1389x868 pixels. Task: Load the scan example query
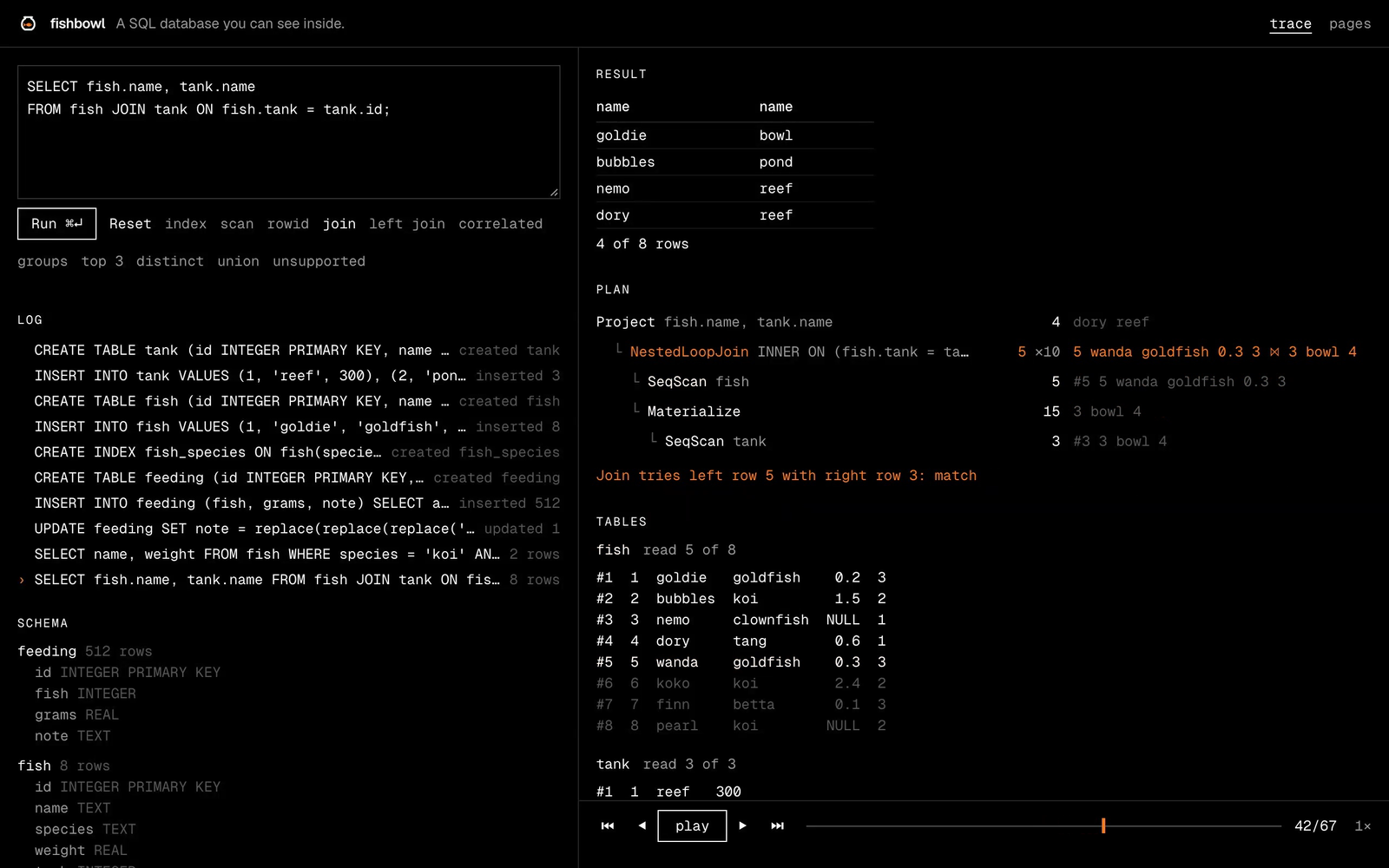pyautogui.click(x=237, y=224)
